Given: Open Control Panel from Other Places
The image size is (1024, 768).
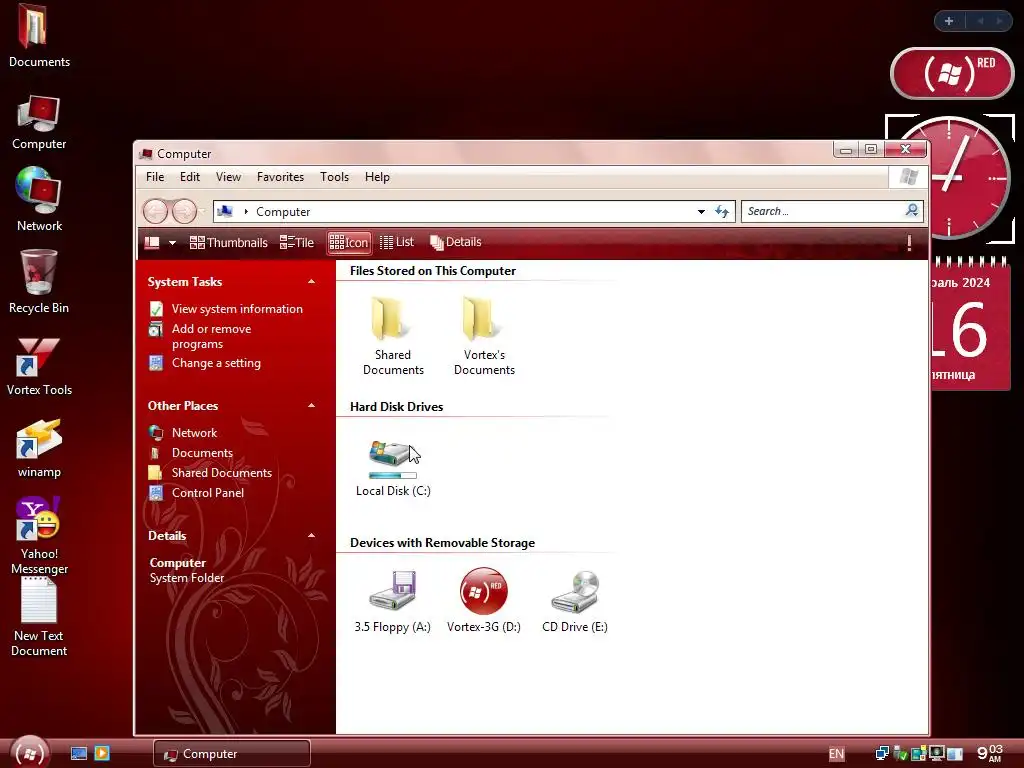Looking at the screenshot, I should (x=208, y=493).
